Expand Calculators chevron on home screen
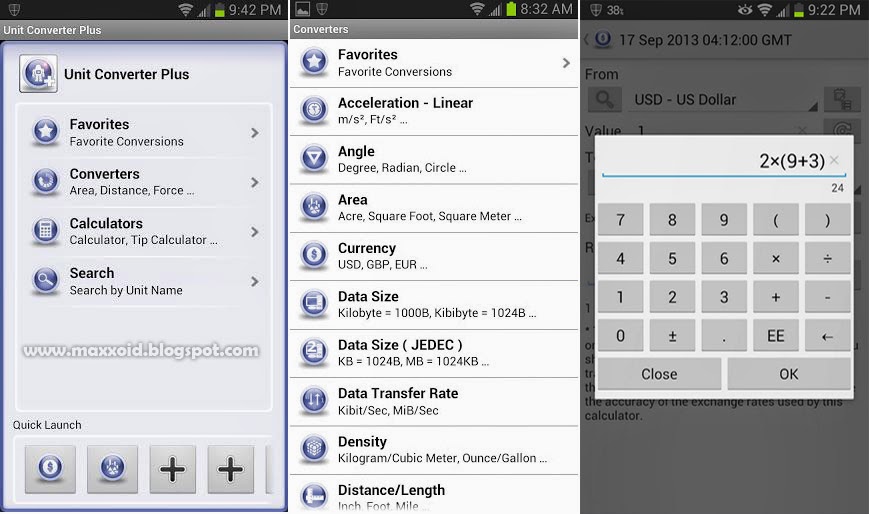The image size is (869, 514). (254, 231)
